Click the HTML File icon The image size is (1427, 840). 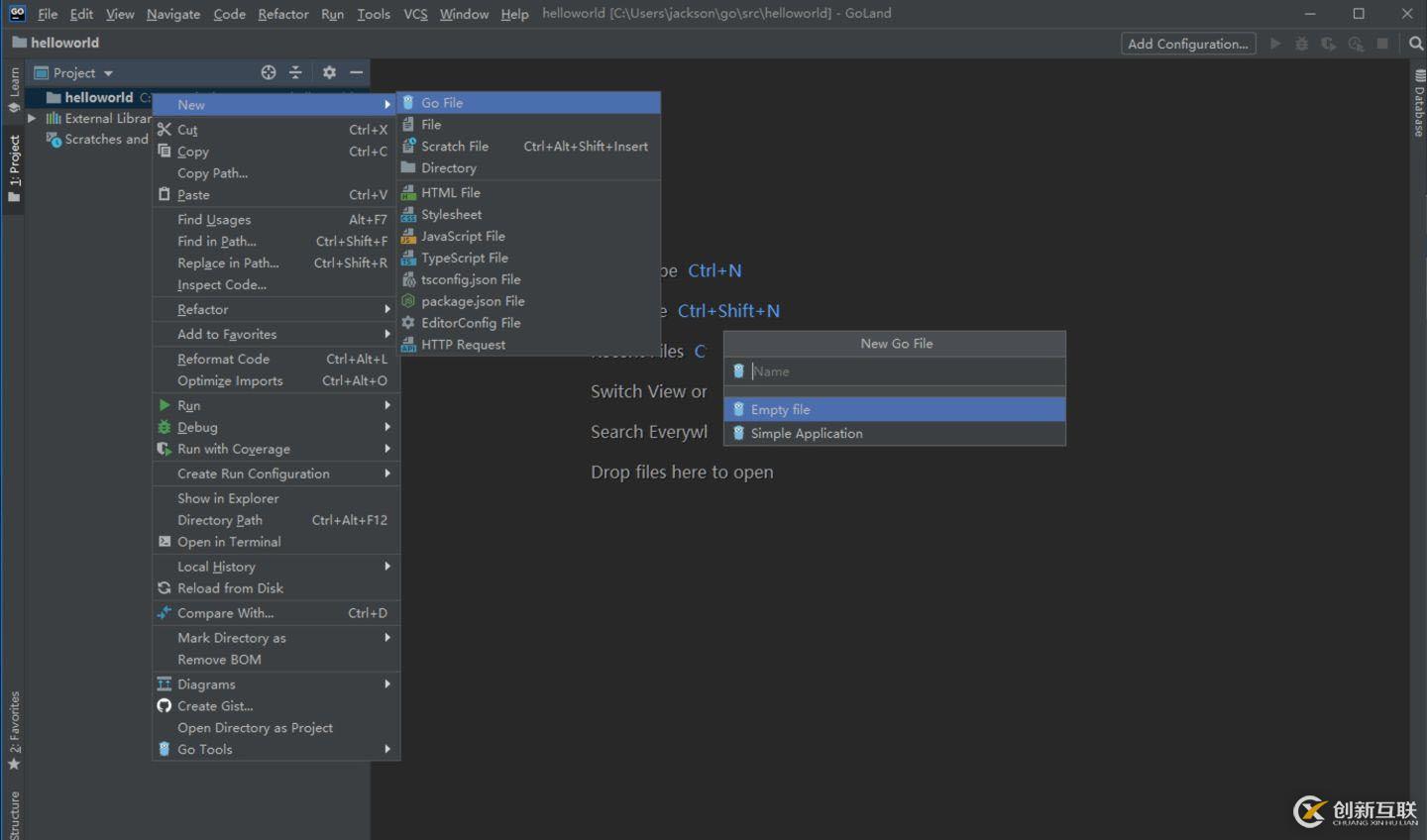point(408,193)
